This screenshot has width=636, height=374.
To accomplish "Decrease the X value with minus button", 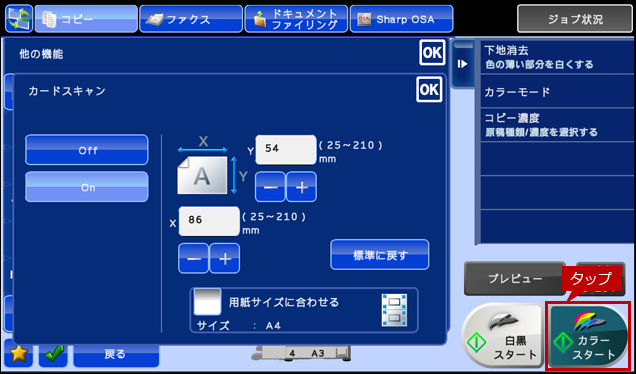I will 193,258.
